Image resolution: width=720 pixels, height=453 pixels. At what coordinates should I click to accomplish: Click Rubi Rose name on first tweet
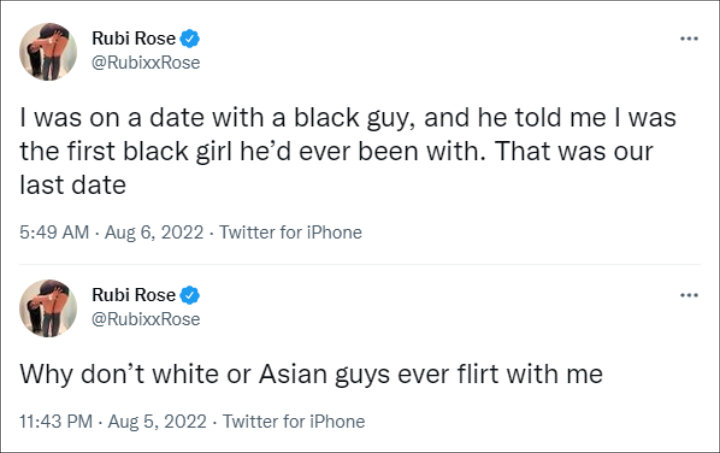coord(134,39)
